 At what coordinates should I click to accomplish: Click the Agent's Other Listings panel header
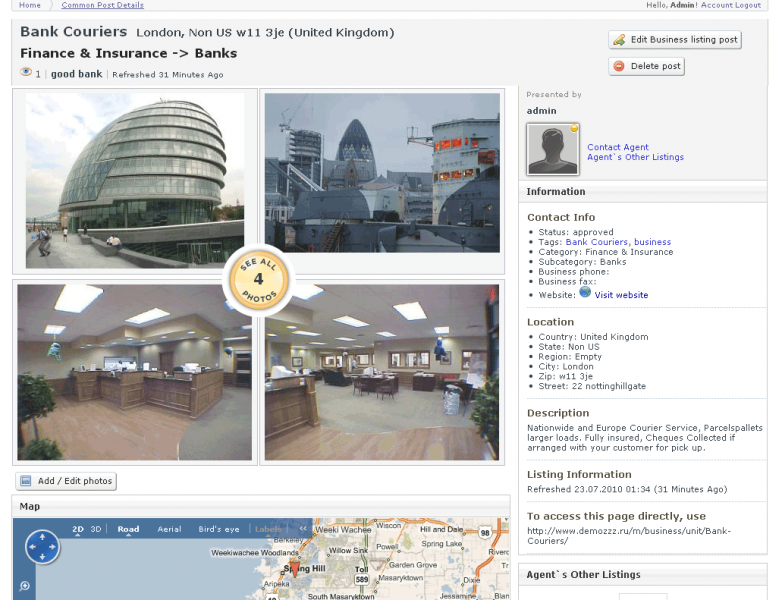click(x=643, y=575)
